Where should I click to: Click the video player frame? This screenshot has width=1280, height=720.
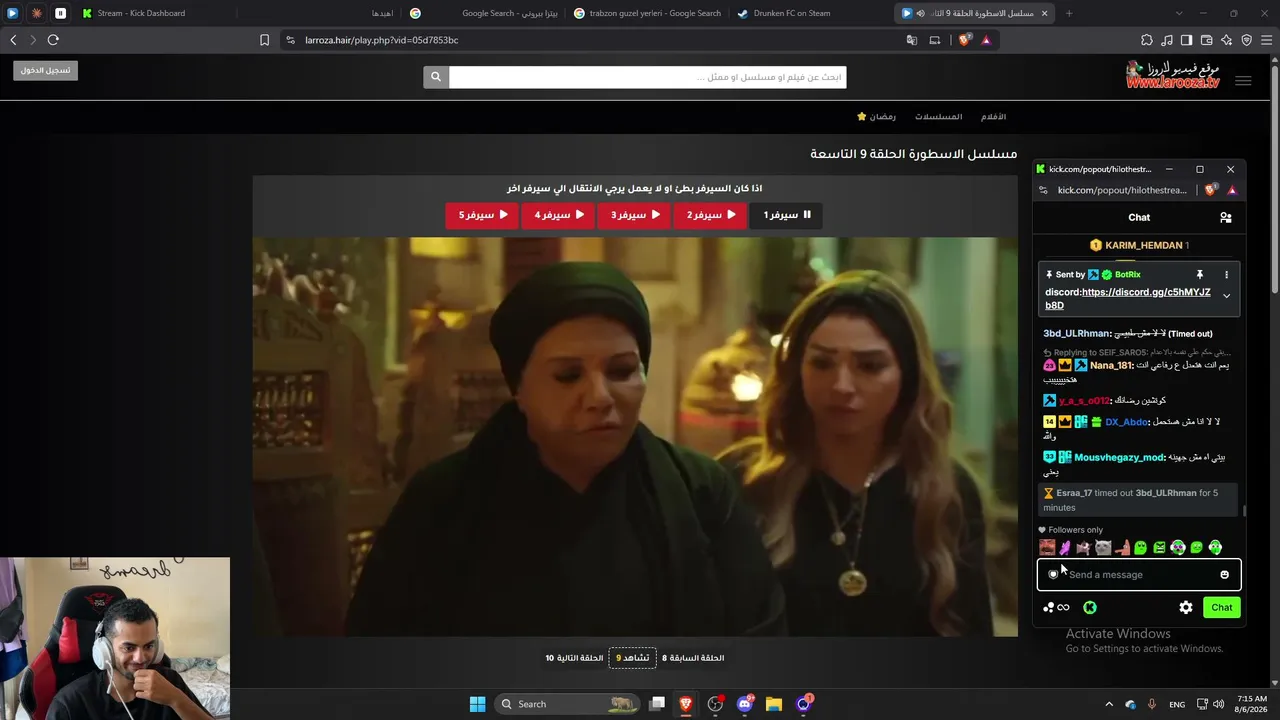click(635, 437)
